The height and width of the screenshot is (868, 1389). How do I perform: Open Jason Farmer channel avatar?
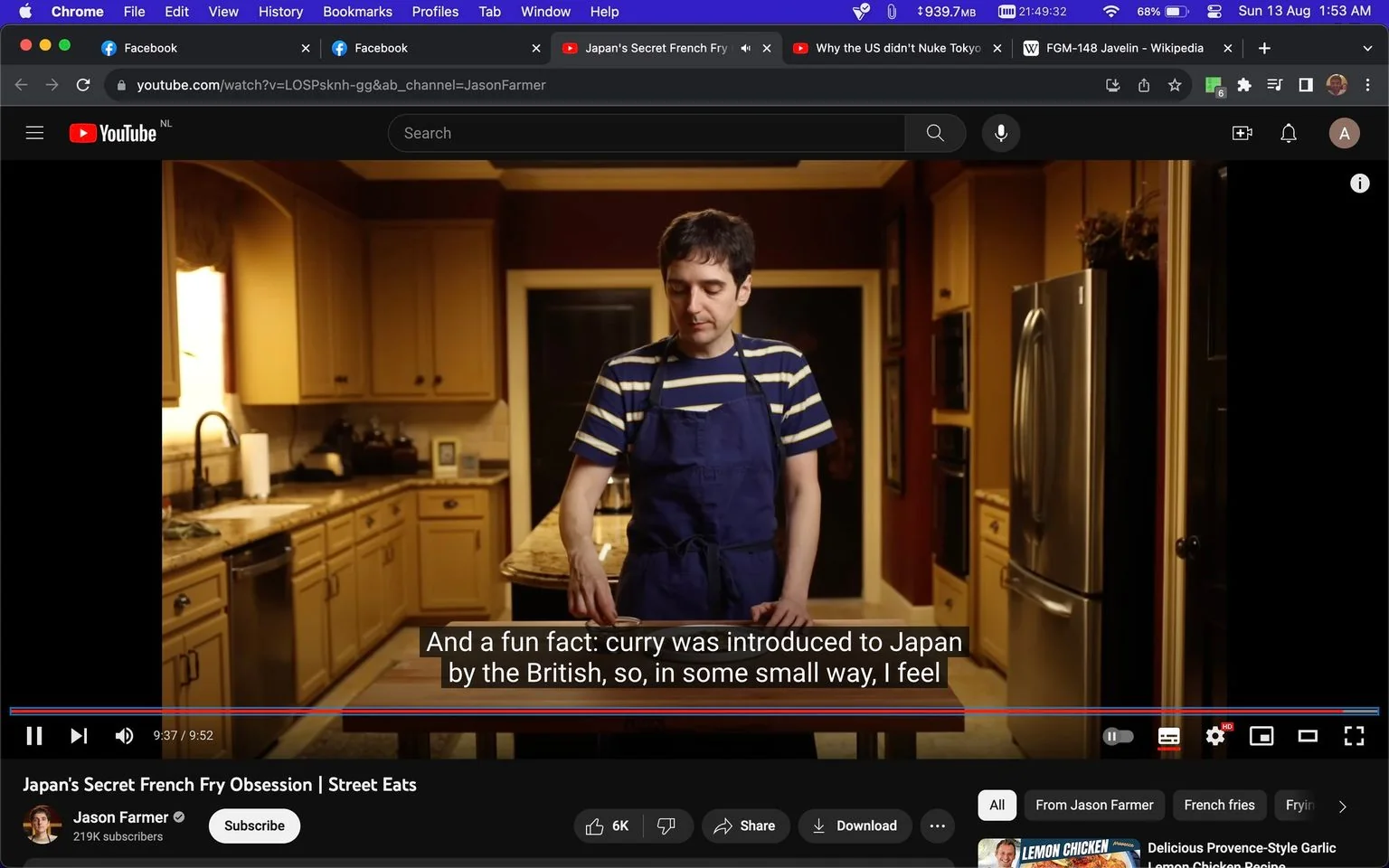pyautogui.click(x=42, y=825)
